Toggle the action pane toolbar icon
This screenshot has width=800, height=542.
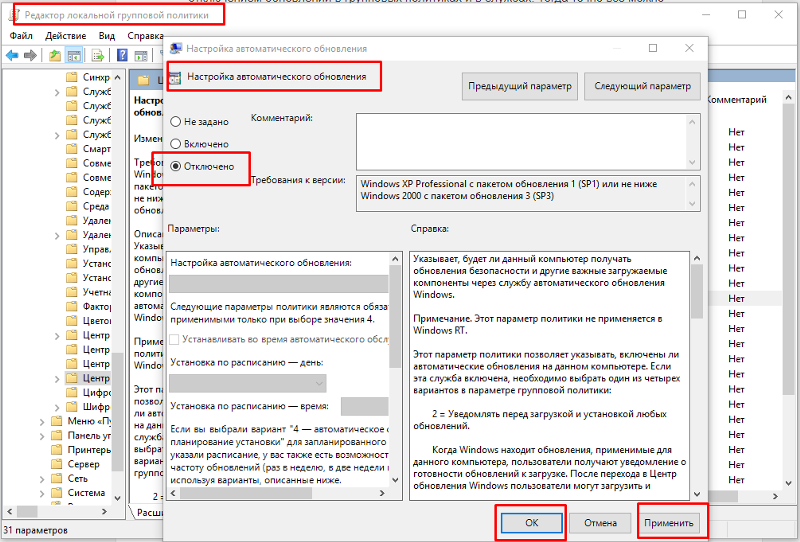(141, 55)
